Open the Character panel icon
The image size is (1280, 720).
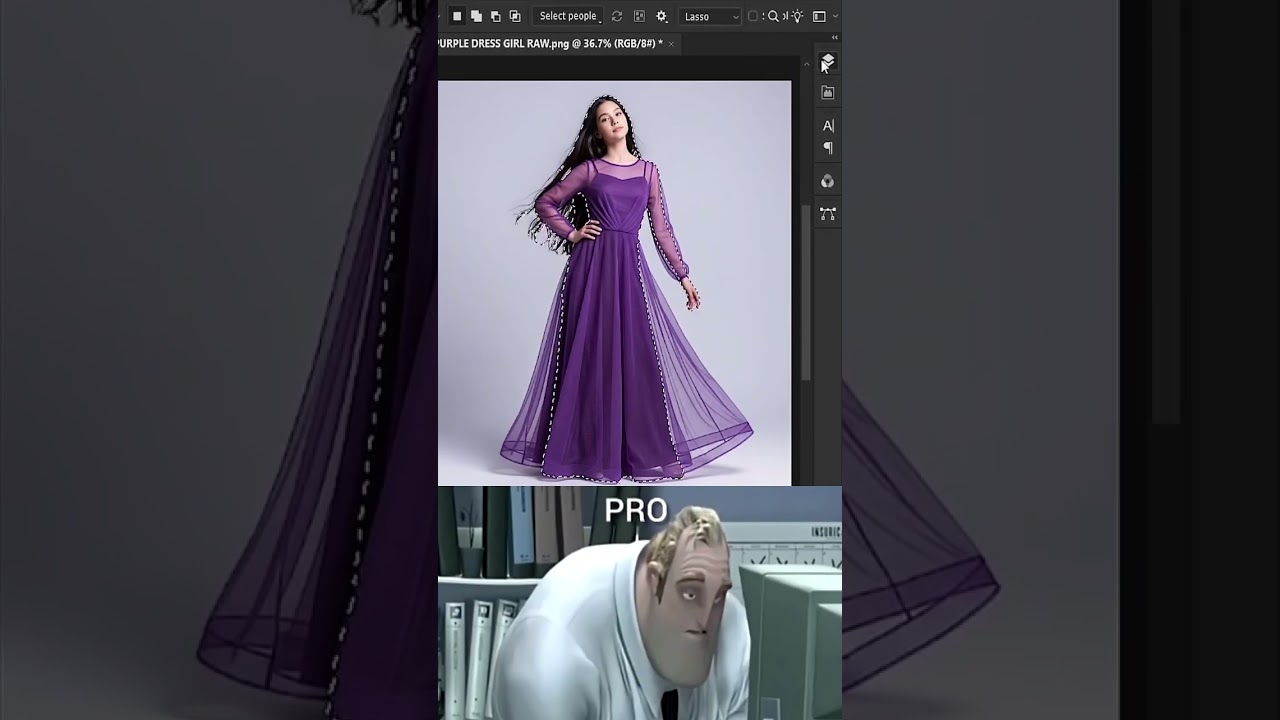[x=828, y=125]
